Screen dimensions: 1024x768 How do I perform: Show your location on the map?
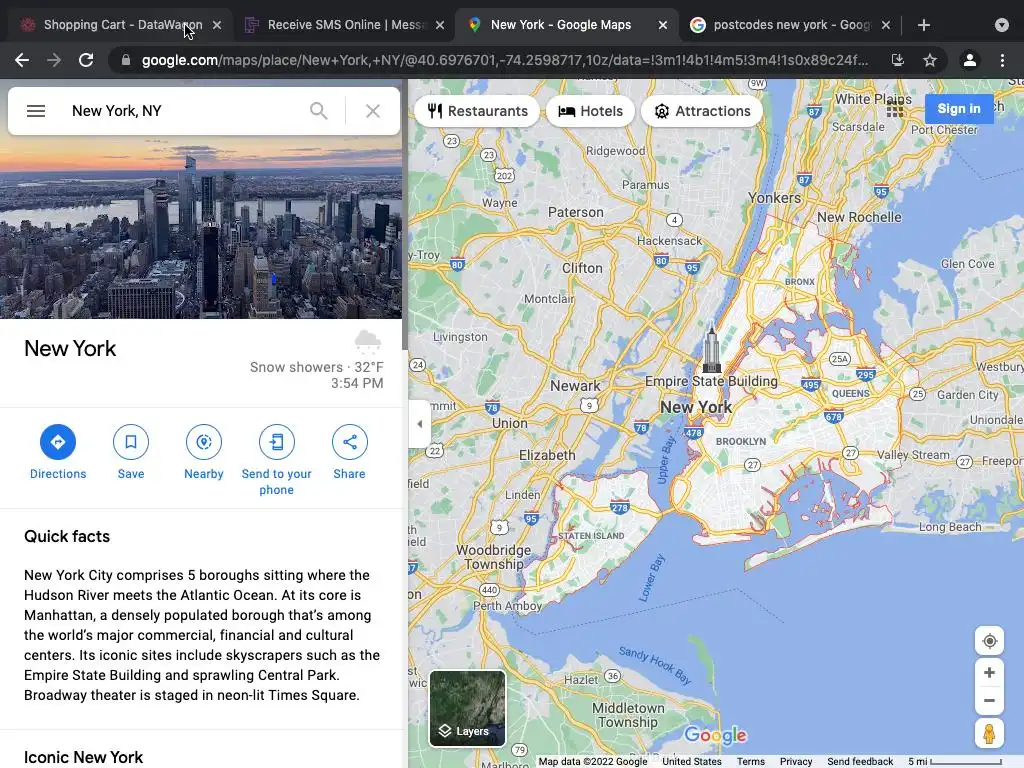(x=989, y=641)
